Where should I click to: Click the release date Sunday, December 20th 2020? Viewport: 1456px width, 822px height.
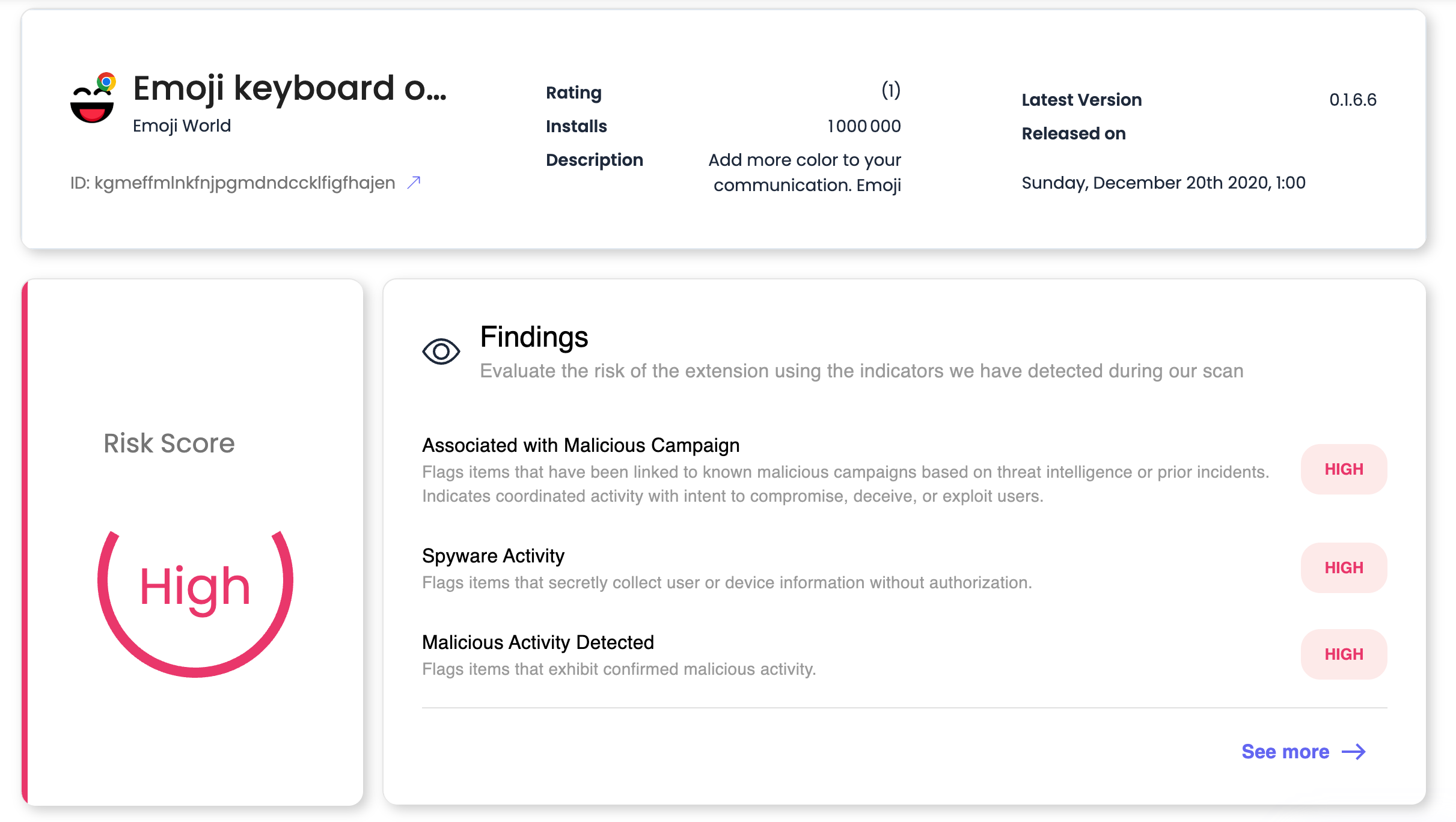coord(1163,183)
